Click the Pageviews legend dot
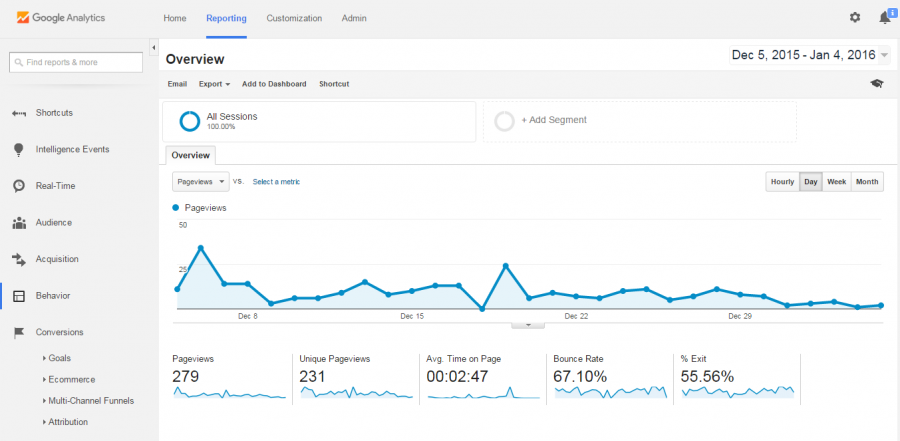Screen dimensions: 900x441 click(176, 208)
